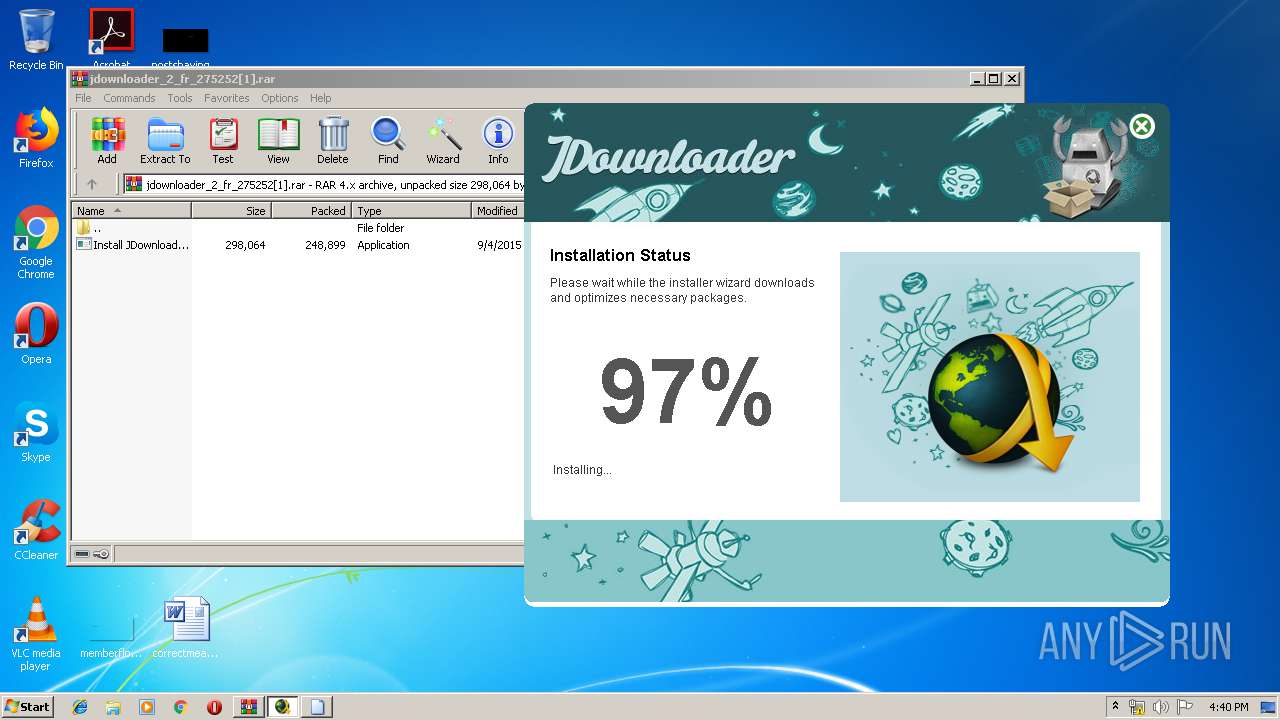Open the Commands menu in WinRAR

pos(129,98)
